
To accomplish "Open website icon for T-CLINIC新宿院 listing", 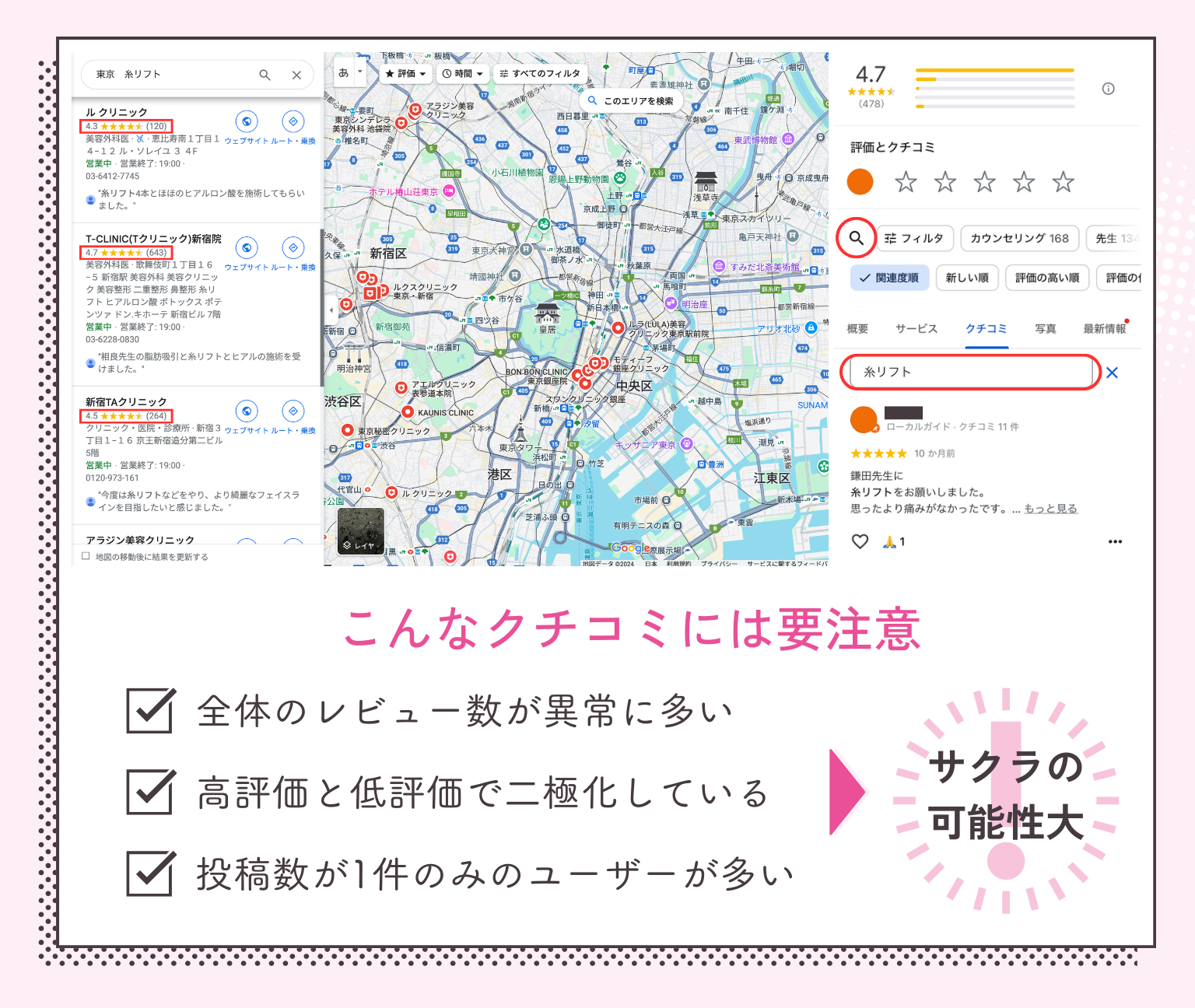I will 247,247.
